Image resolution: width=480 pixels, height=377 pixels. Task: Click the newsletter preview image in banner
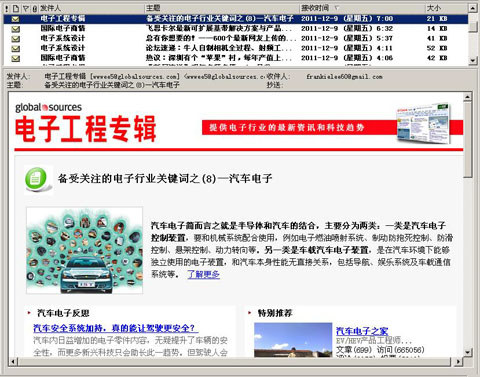[423, 124]
